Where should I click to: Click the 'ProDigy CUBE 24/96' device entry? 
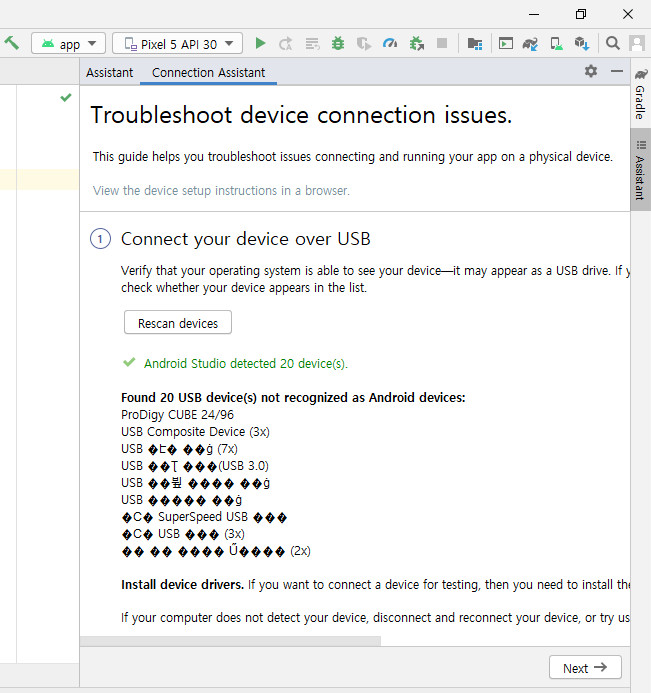pyautogui.click(x=177, y=415)
